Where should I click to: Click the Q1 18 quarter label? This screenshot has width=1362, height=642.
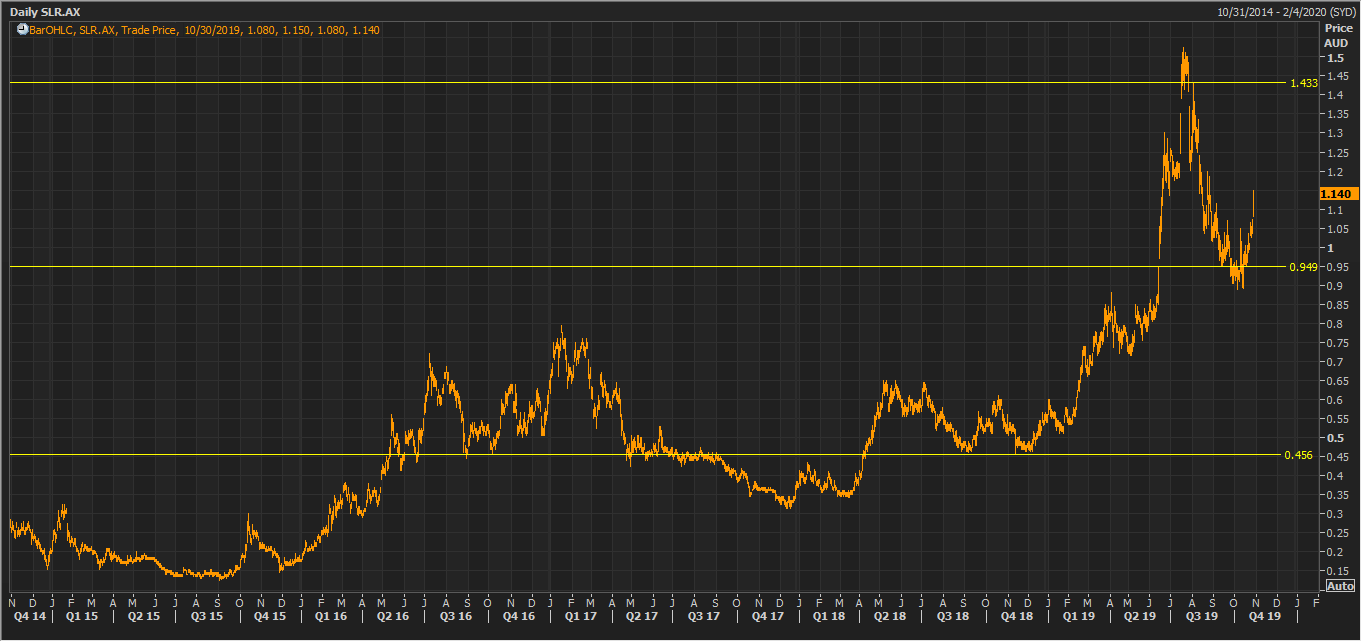827,617
